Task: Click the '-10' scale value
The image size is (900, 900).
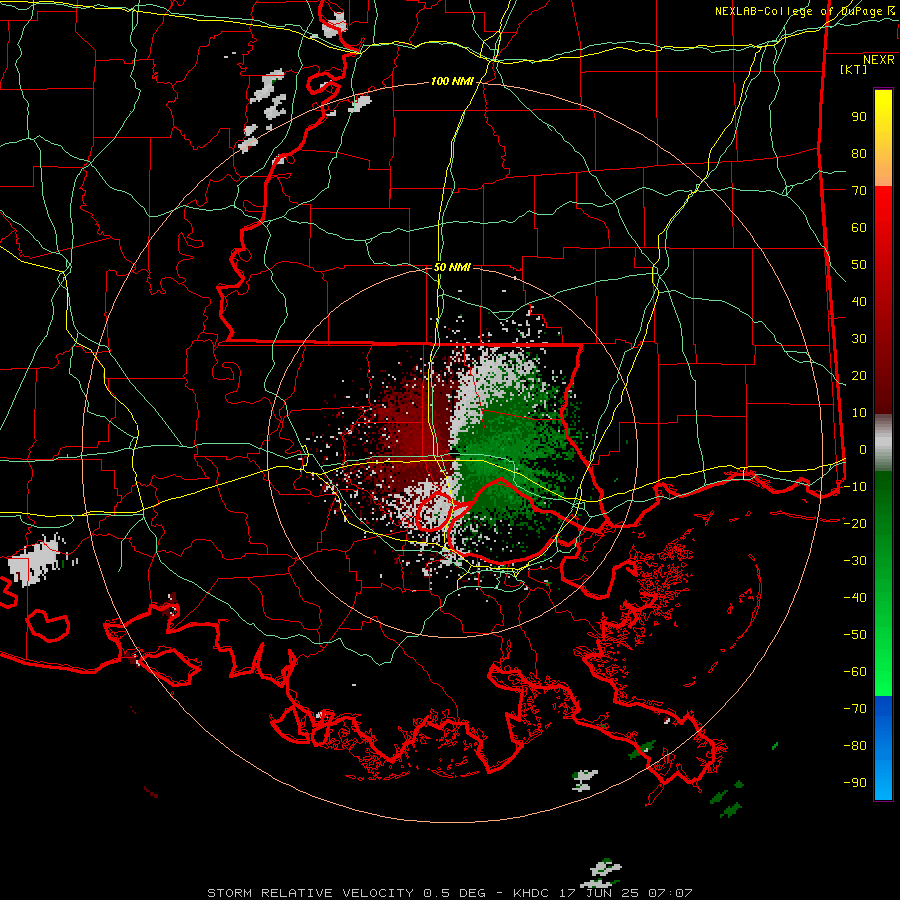Action: (855, 487)
